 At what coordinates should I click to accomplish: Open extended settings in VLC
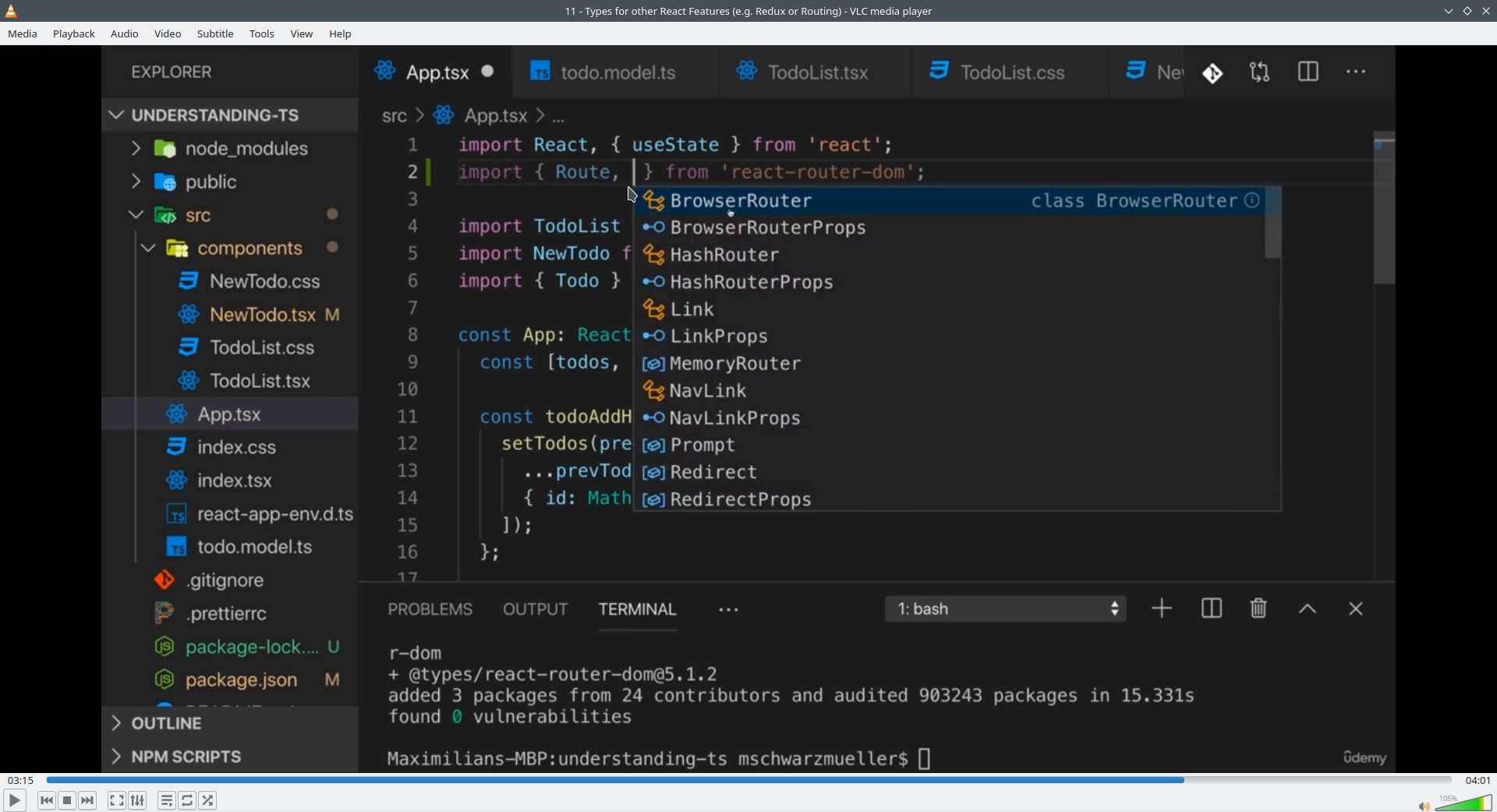[x=138, y=800]
